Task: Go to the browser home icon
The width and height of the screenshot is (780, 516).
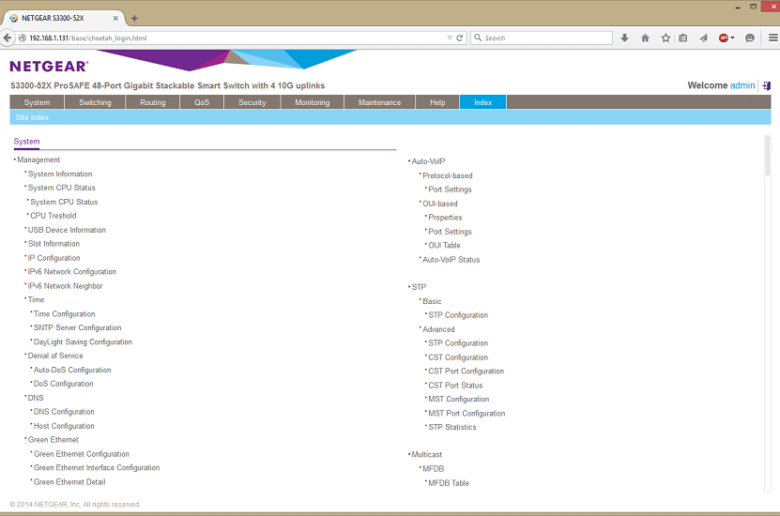Action: [x=645, y=38]
